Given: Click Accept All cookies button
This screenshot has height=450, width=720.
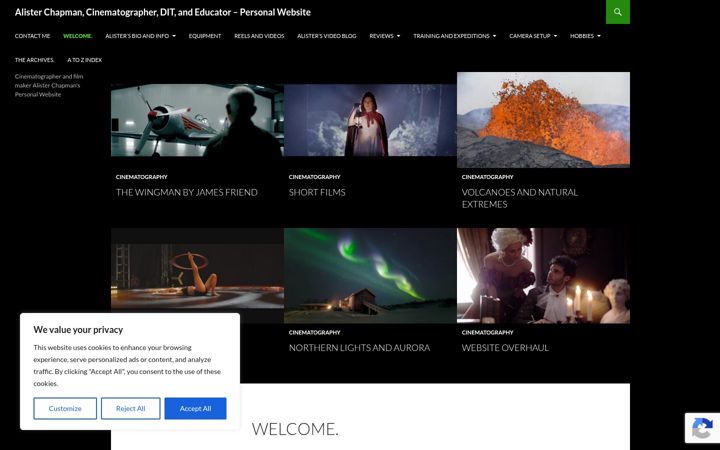Looking at the screenshot, I should (x=195, y=408).
